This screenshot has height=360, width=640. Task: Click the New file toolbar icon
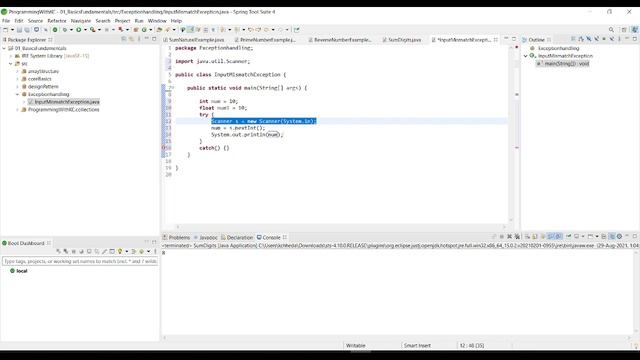tap(6, 30)
